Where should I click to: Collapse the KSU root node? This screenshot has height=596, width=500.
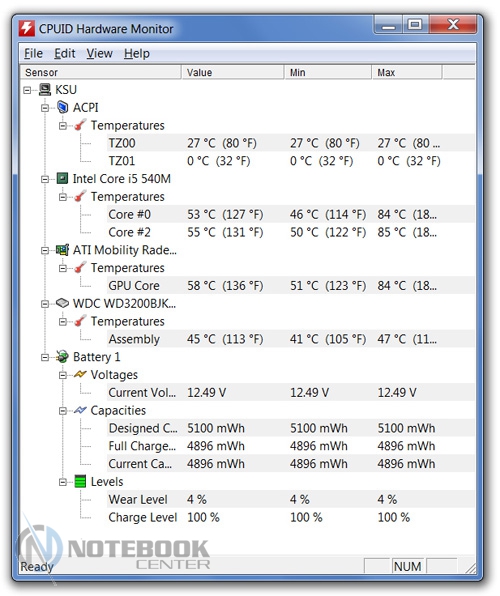(27, 90)
